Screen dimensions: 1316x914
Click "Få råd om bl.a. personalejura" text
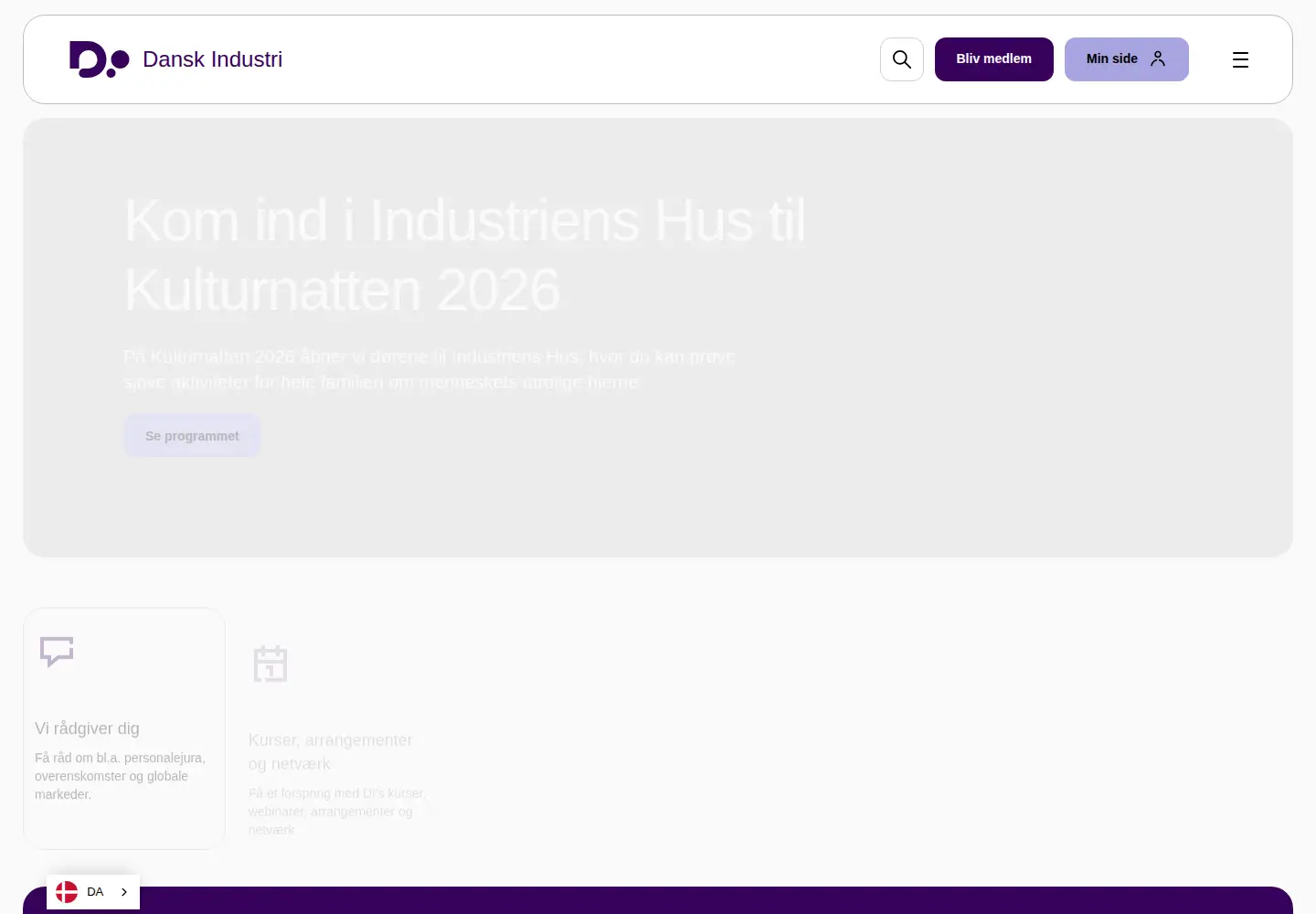coord(120,776)
